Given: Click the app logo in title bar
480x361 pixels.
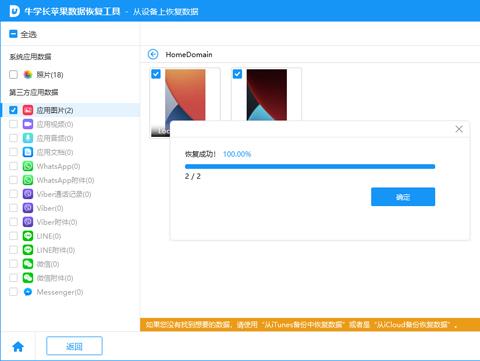Looking at the screenshot, I should [x=15, y=11].
